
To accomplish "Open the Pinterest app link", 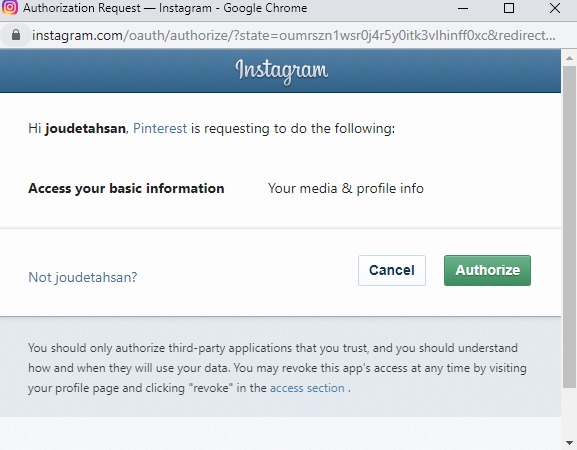I will [160, 128].
